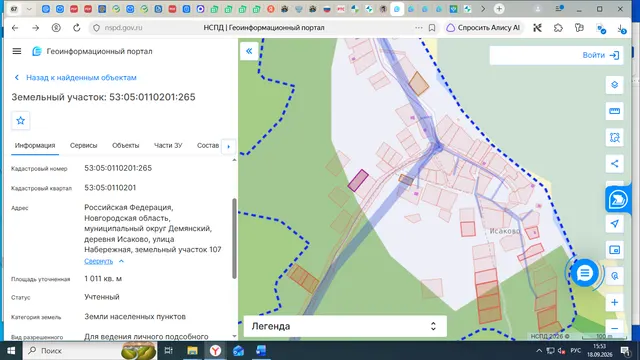Click the status value Учтенный
Image resolution: width=640 pixels, height=360 pixels.
pos(102,297)
